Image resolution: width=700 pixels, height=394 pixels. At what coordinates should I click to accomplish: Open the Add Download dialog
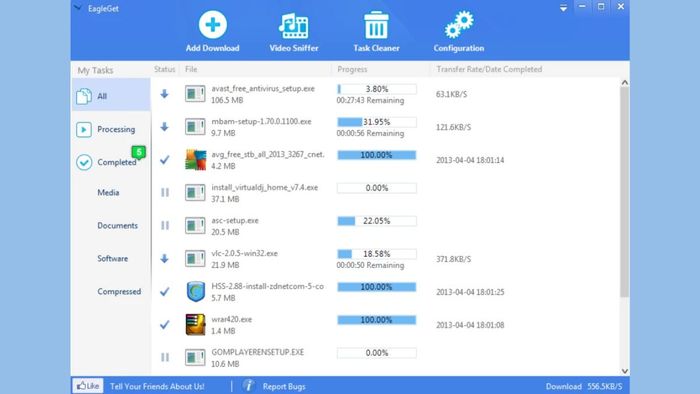212,31
